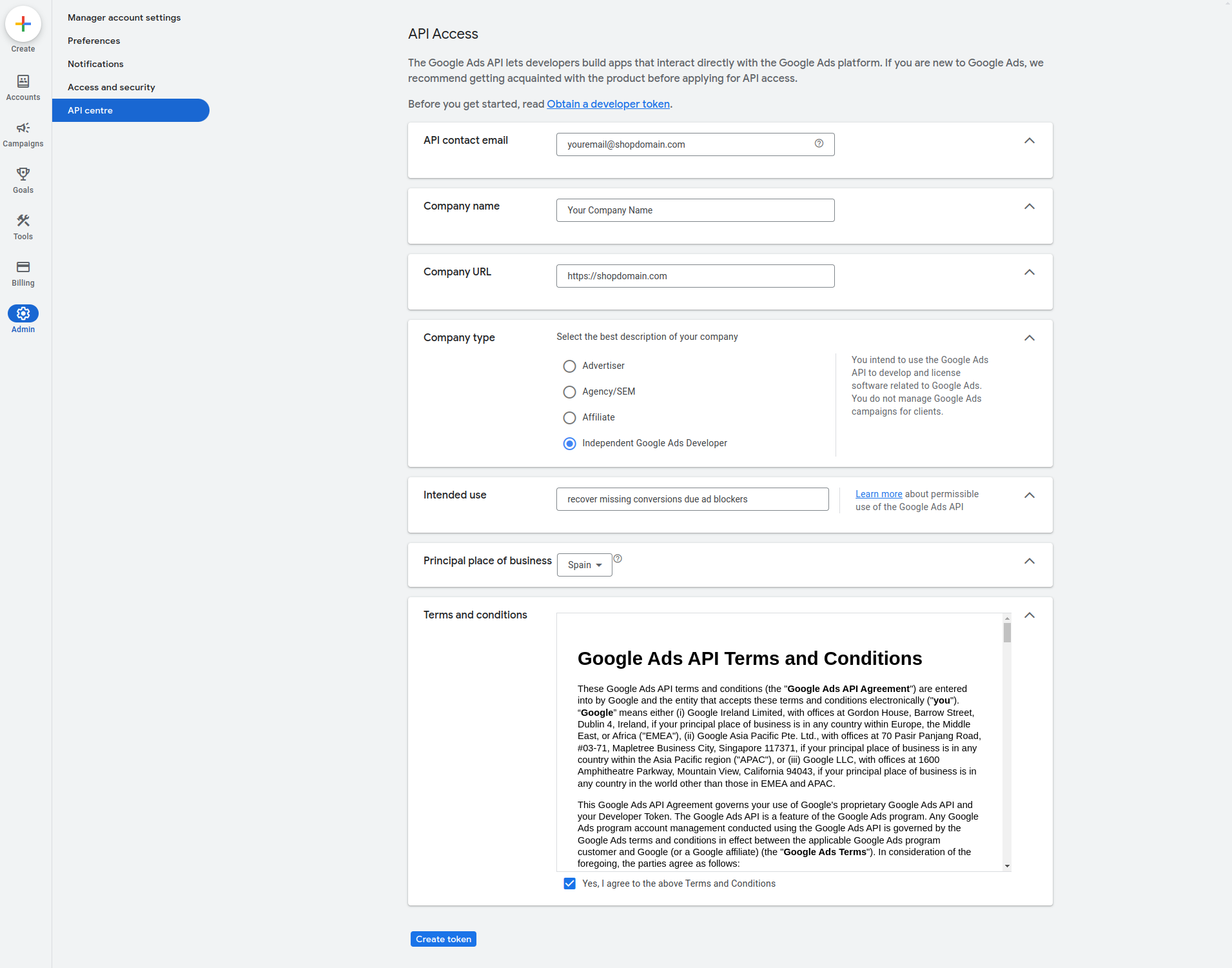Click the terms and conditions scrollbar thumb

tap(1007, 633)
